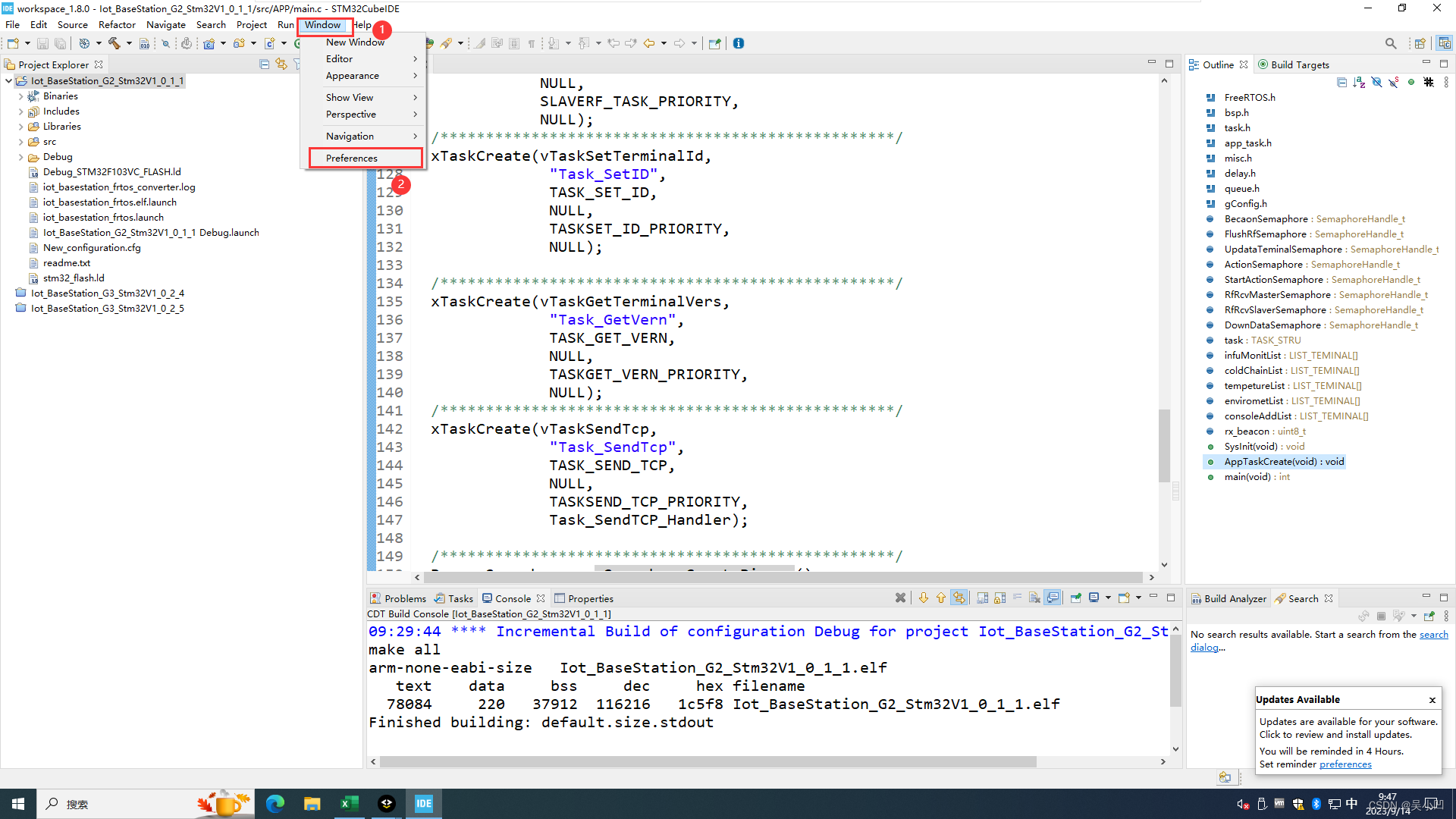Click the Collapse All icon in Project Explorer
Image resolution: width=1456 pixels, height=819 pixels.
point(264,64)
